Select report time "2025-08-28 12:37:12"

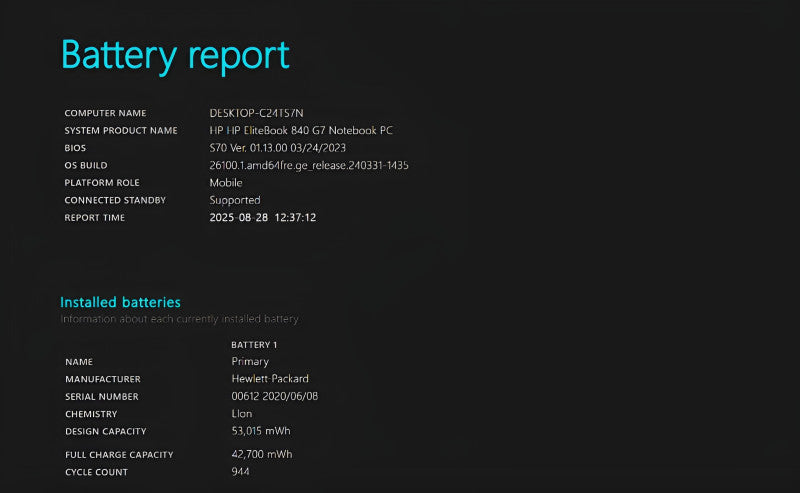pos(263,217)
